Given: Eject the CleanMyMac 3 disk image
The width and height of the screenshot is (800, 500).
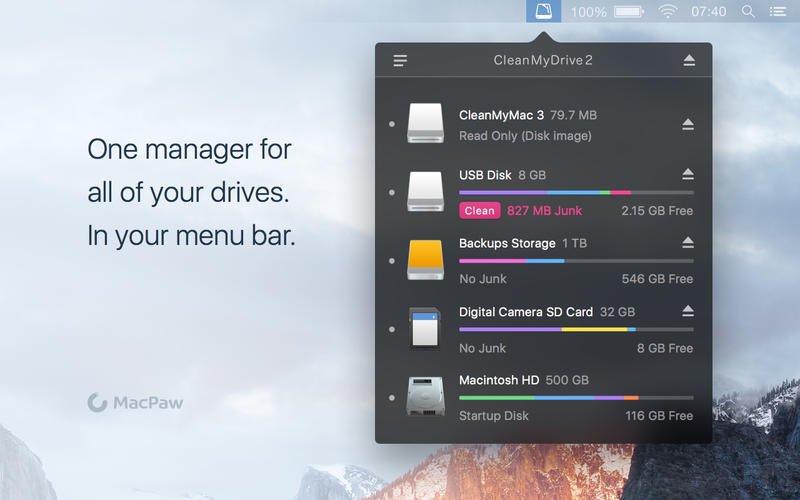Looking at the screenshot, I should click(688, 124).
